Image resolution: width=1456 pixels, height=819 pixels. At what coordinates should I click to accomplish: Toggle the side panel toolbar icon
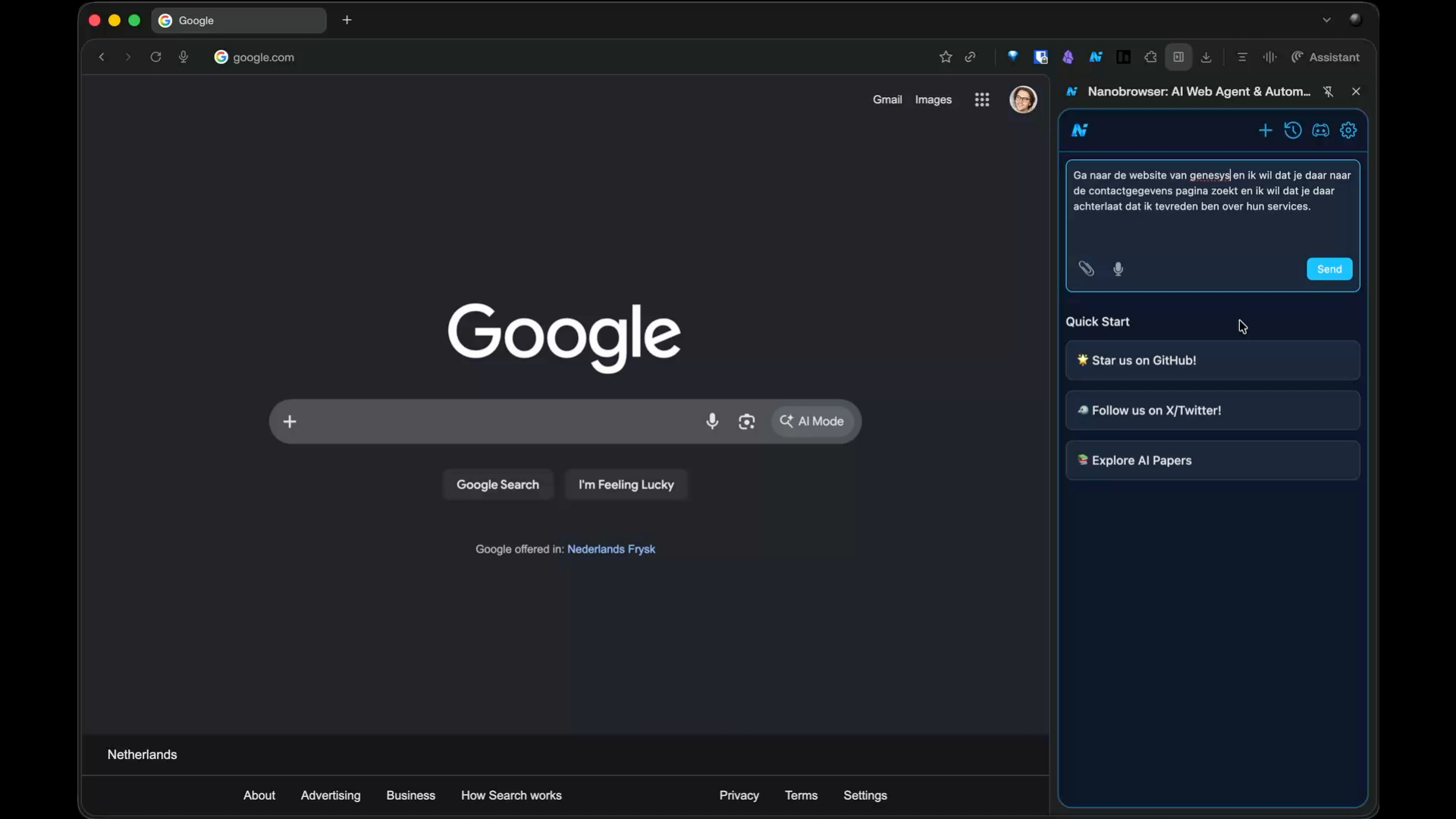click(1178, 57)
